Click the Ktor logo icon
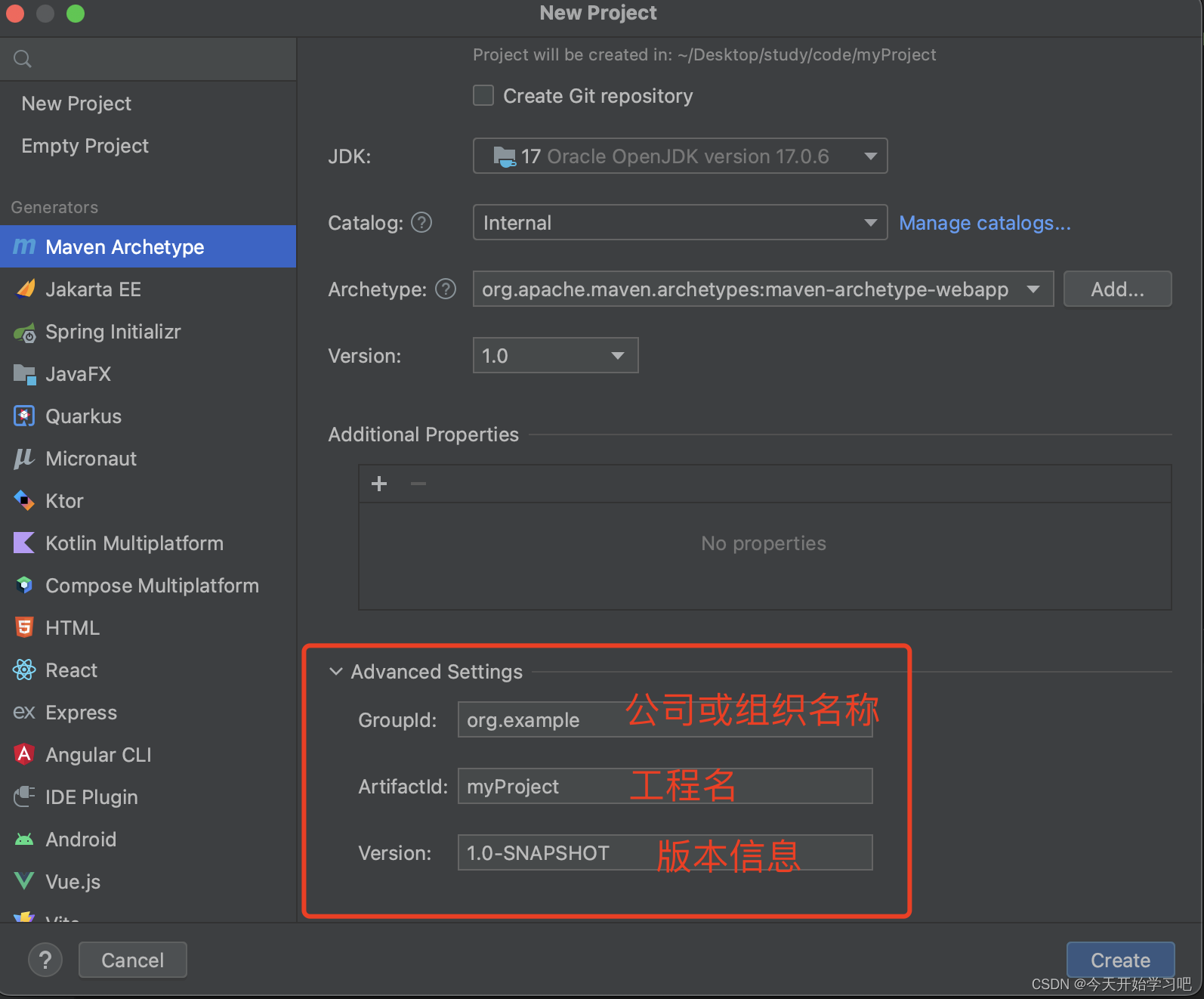1204x999 pixels. [24, 500]
